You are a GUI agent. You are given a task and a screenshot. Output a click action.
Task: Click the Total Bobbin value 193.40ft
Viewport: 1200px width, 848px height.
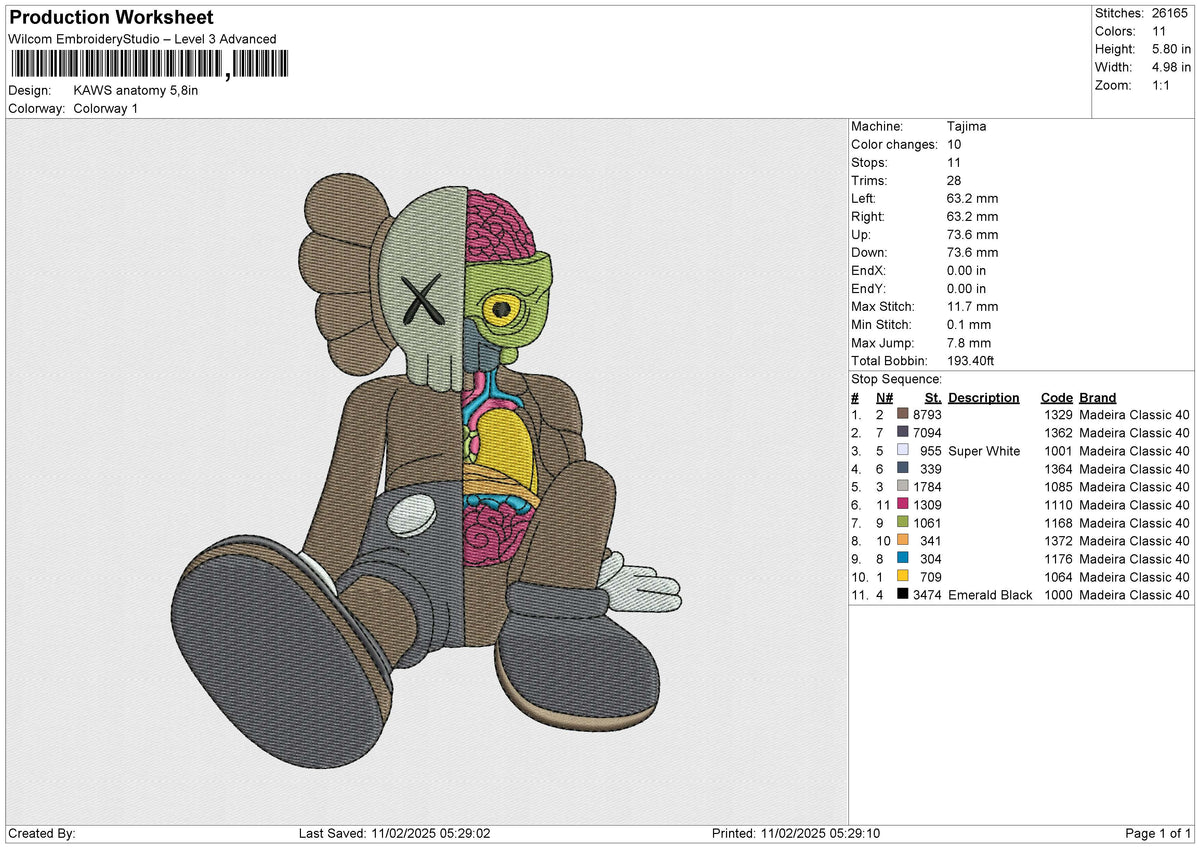(971, 360)
